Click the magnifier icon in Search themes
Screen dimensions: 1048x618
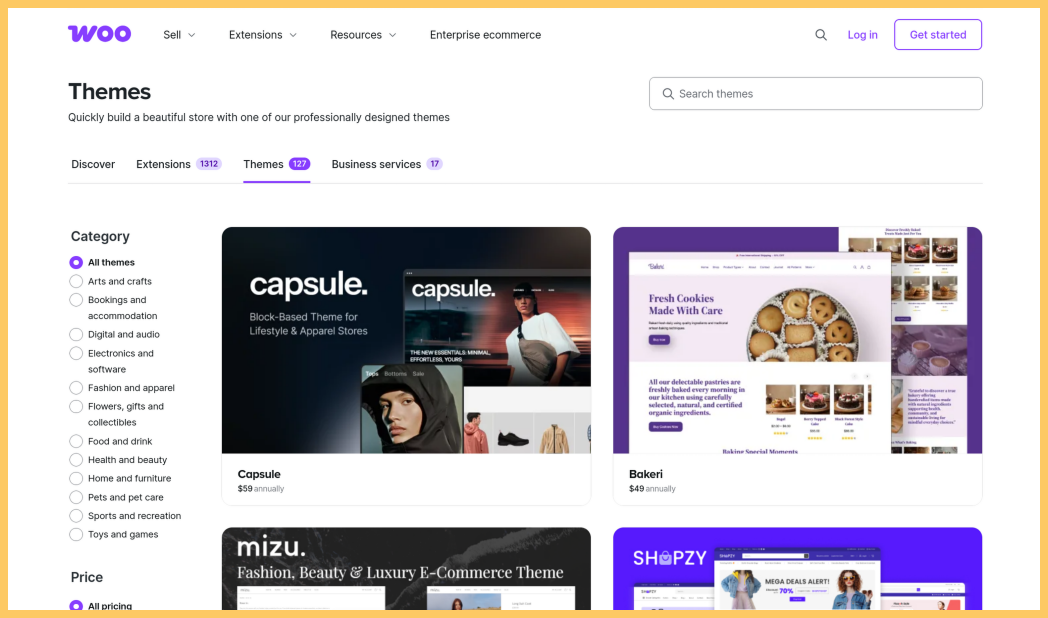pos(668,94)
